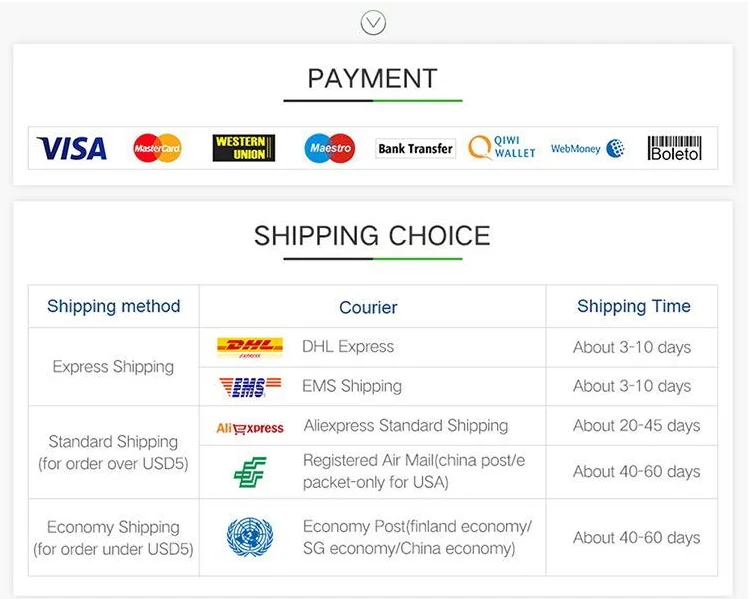Viewport: 751px width, 599px height.
Task: Click the DHL Express text
Action: pos(348,347)
